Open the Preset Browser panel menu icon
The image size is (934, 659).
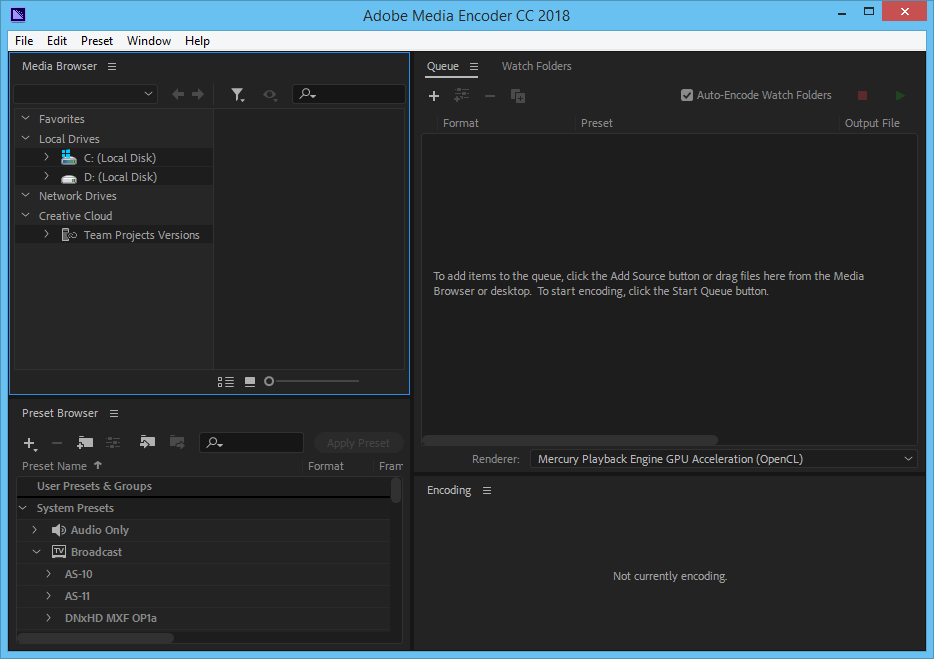pyautogui.click(x=114, y=414)
